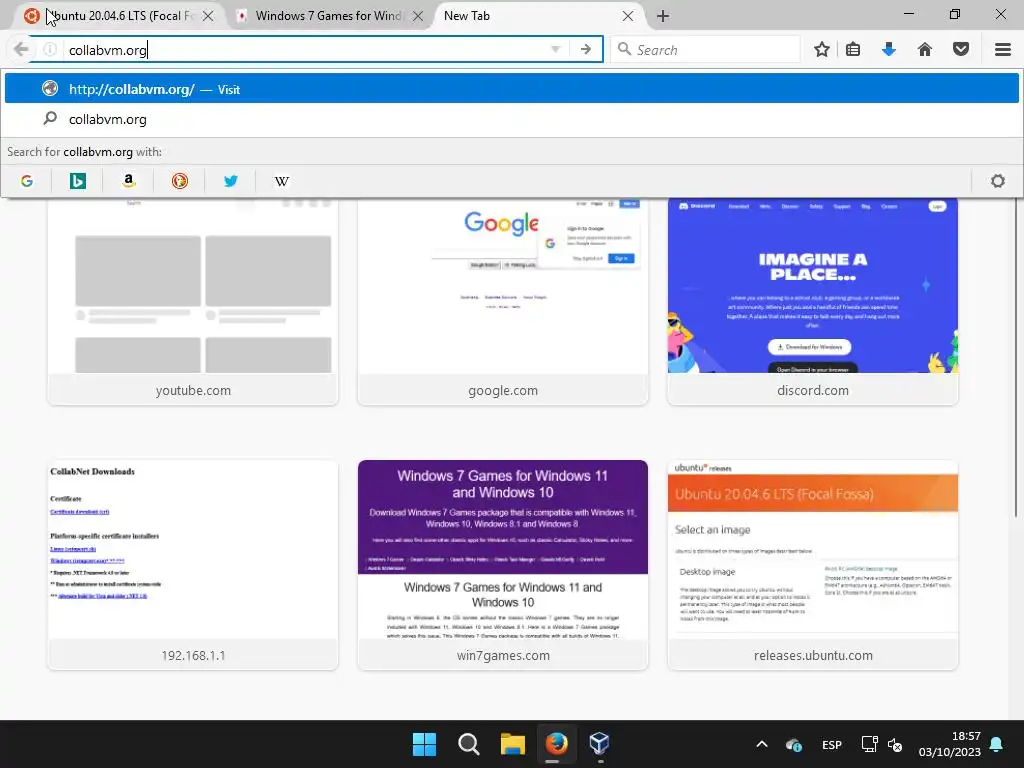Switch to Windows 7 Games tab

point(329,16)
